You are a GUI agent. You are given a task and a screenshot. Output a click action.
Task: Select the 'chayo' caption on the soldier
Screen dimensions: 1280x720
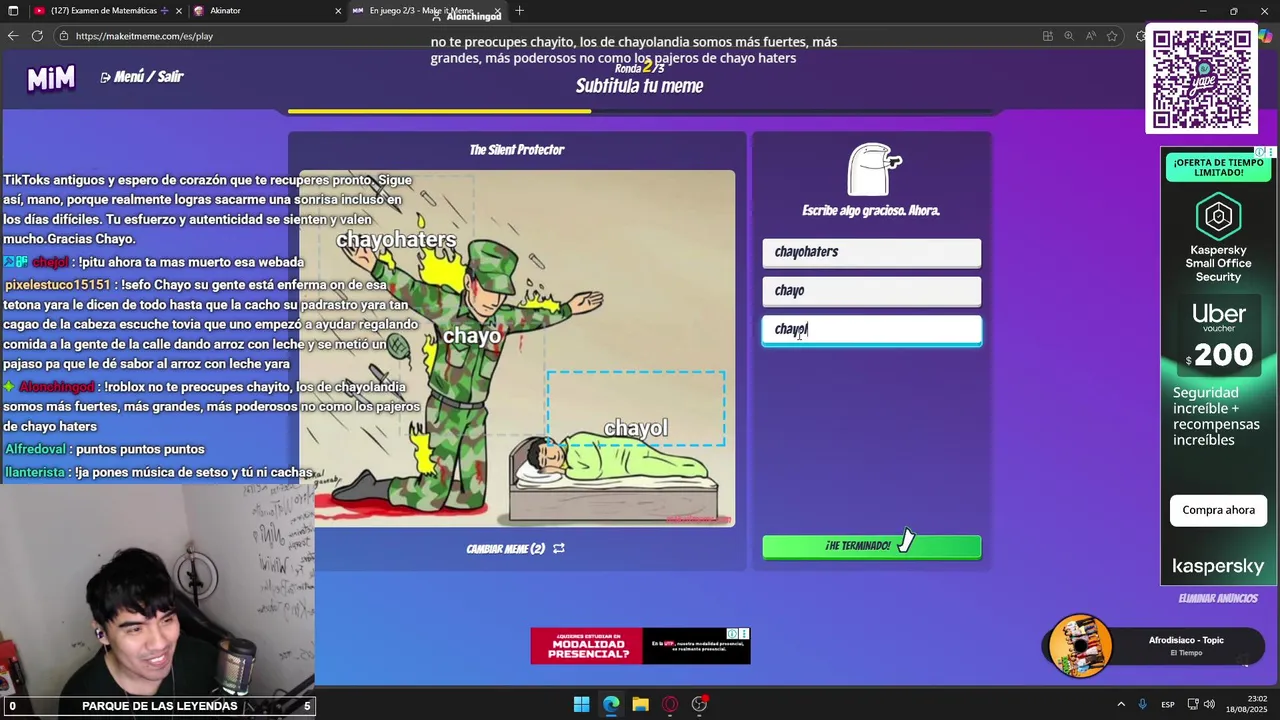pyautogui.click(x=472, y=336)
